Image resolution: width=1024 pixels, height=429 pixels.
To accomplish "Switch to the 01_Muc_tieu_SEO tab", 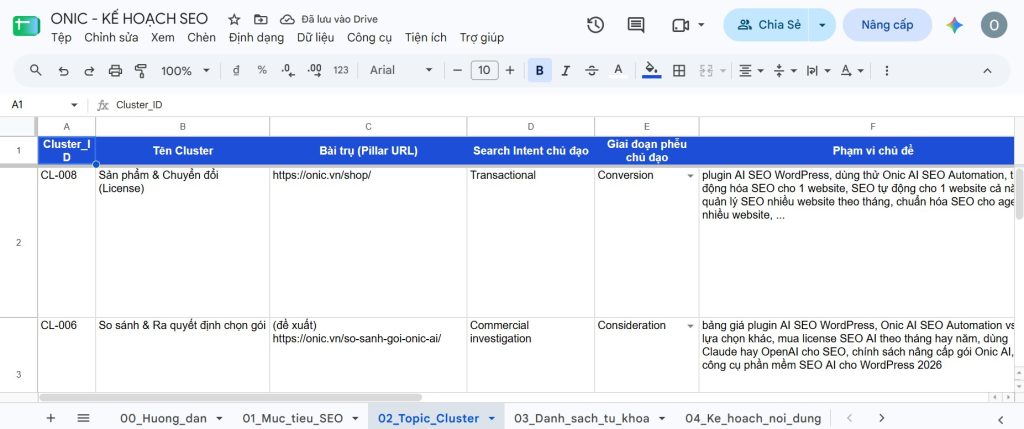I will (295, 418).
